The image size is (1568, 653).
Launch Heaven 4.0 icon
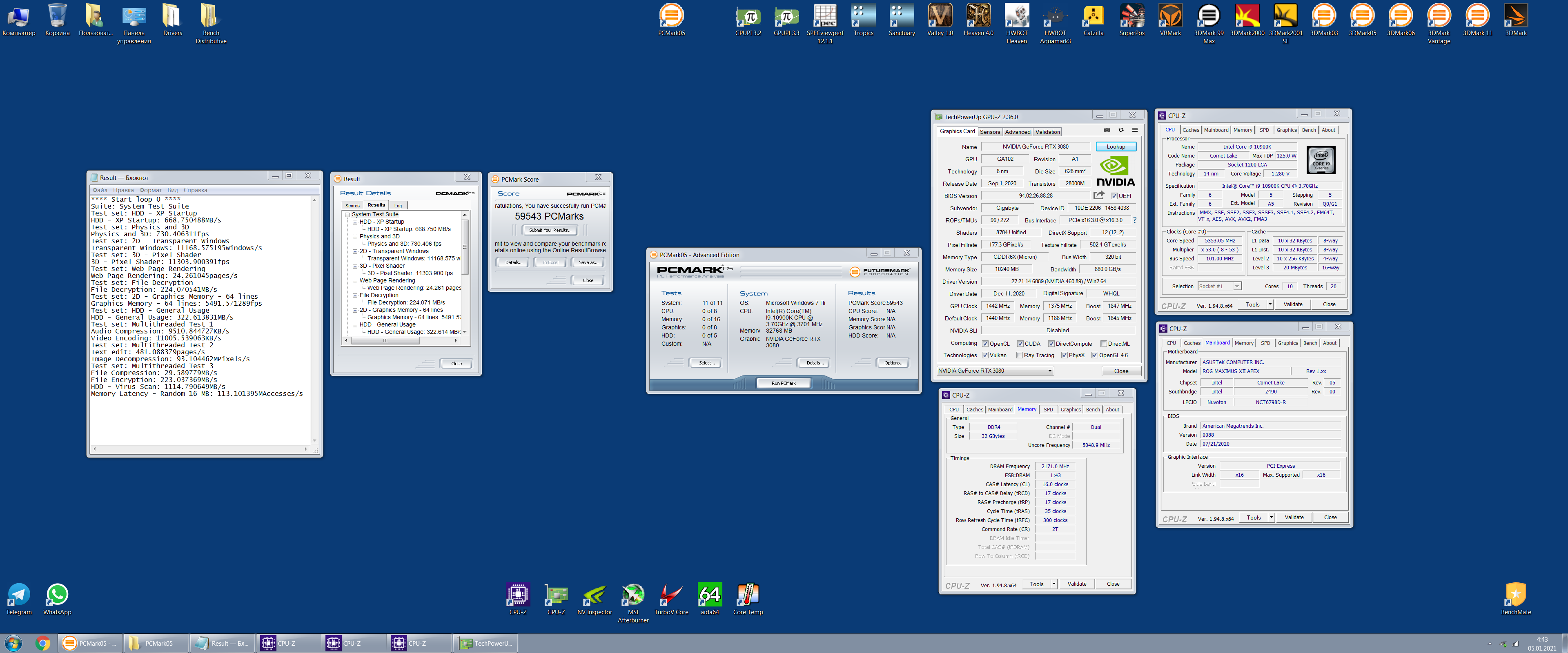click(x=978, y=20)
